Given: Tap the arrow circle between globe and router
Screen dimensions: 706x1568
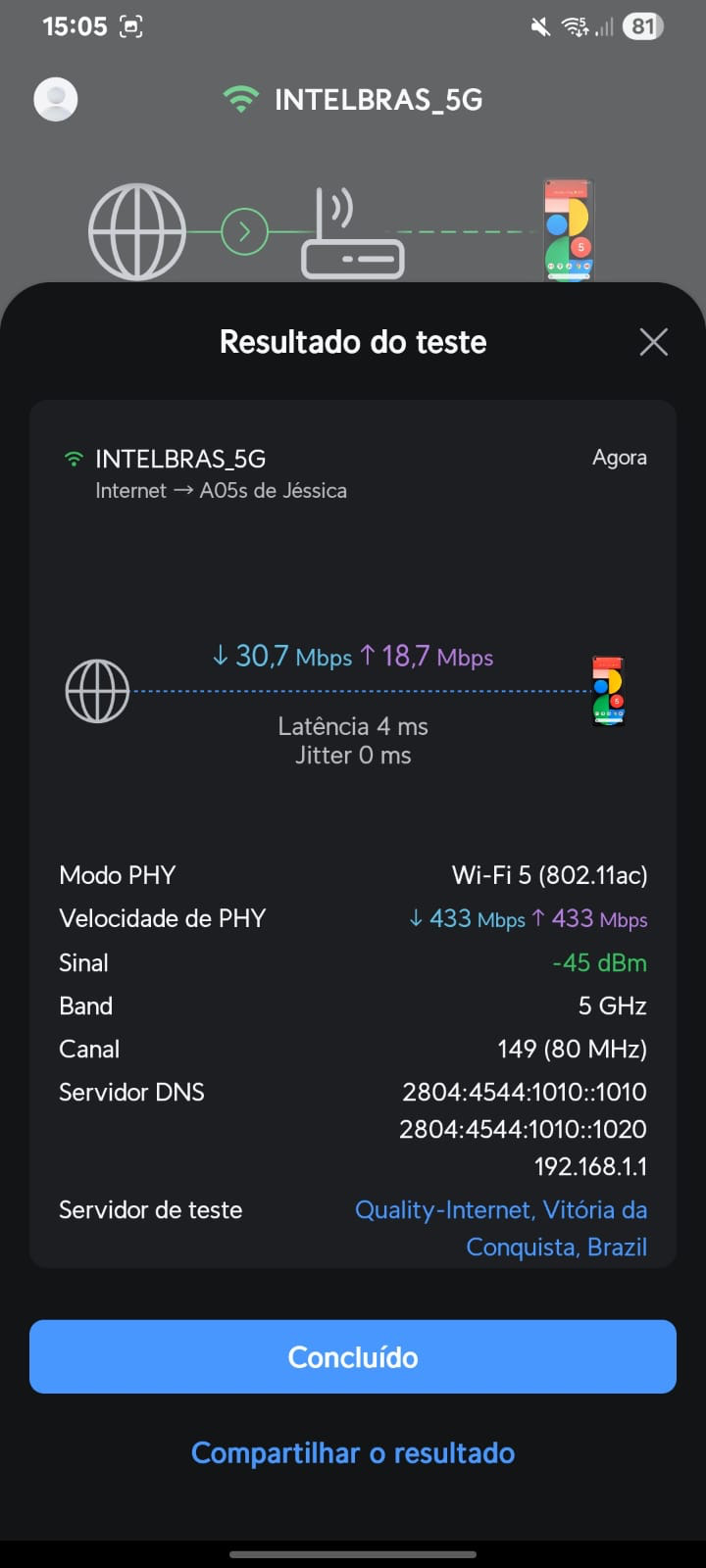Looking at the screenshot, I should [244, 232].
